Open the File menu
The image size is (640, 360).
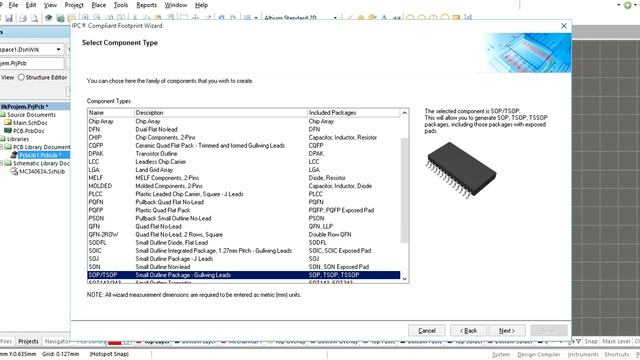point(13,5)
